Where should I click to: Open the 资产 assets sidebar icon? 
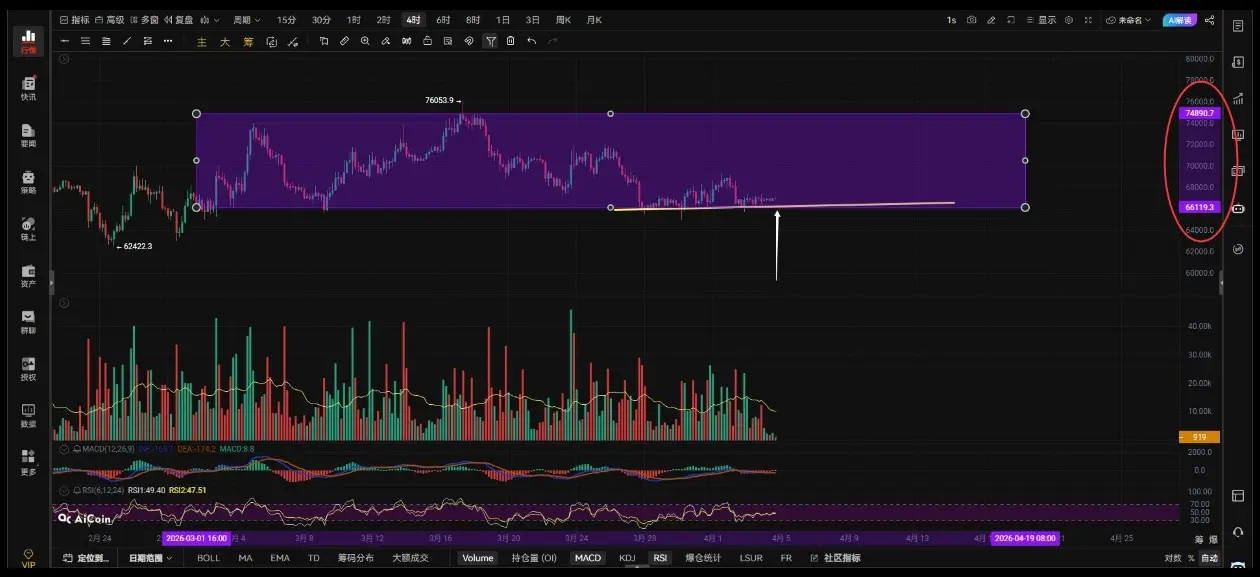pos(28,275)
